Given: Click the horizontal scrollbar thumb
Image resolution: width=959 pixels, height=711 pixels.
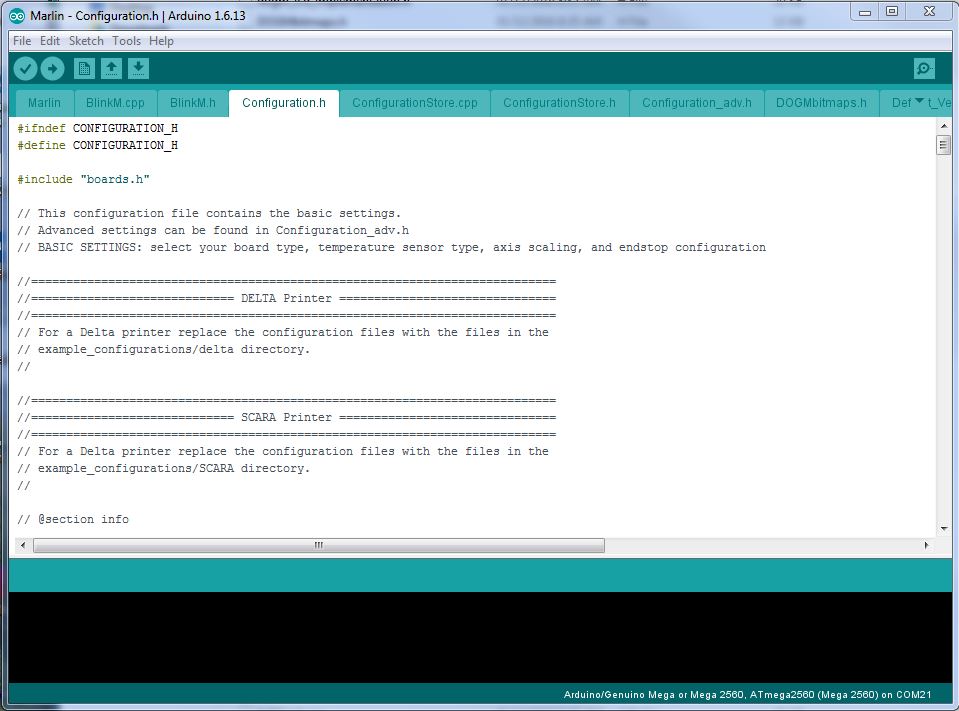Looking at the screenshot, I should 319,545.
